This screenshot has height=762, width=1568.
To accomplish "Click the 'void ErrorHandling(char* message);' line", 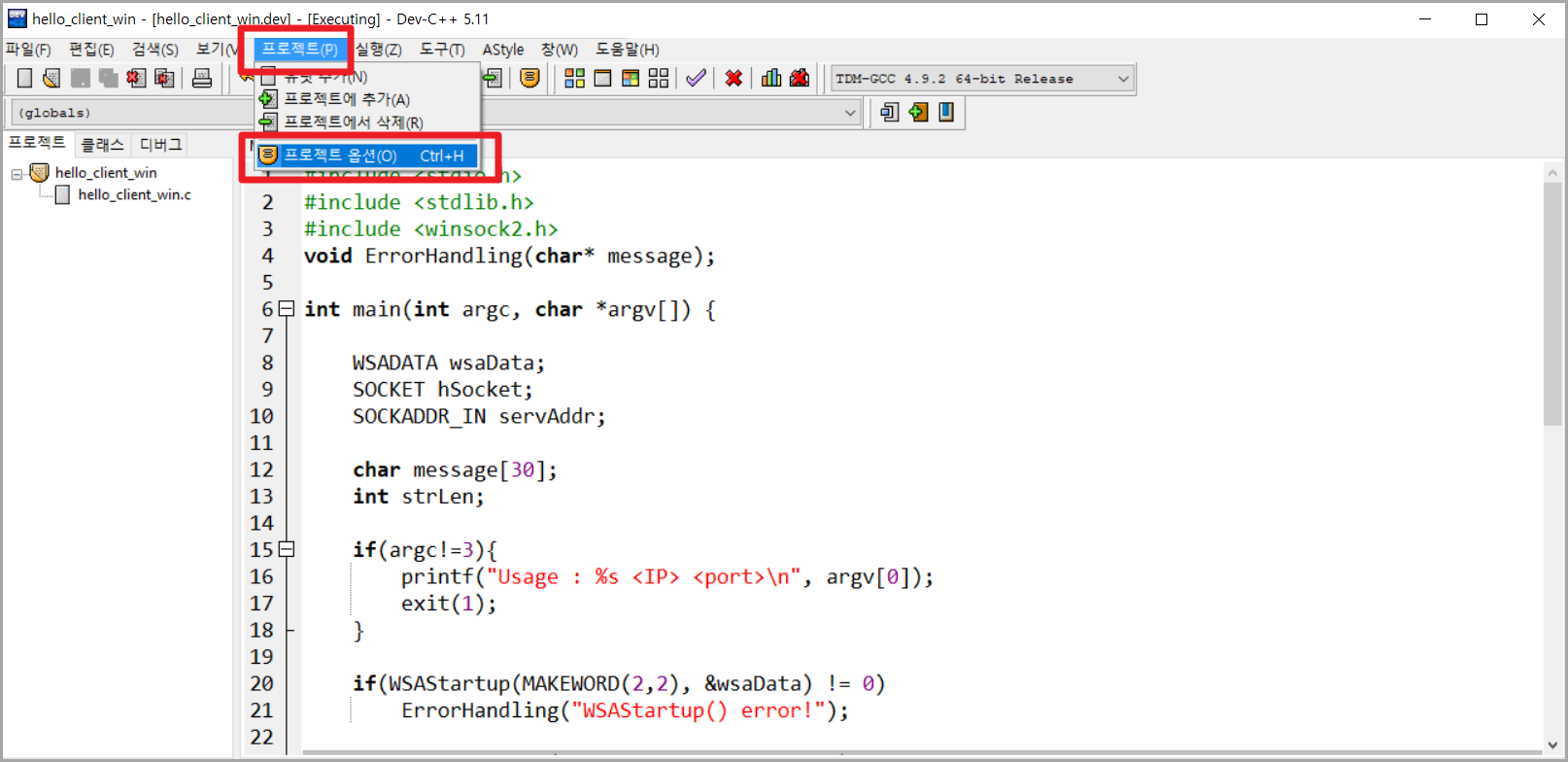I will pos(510,256).
